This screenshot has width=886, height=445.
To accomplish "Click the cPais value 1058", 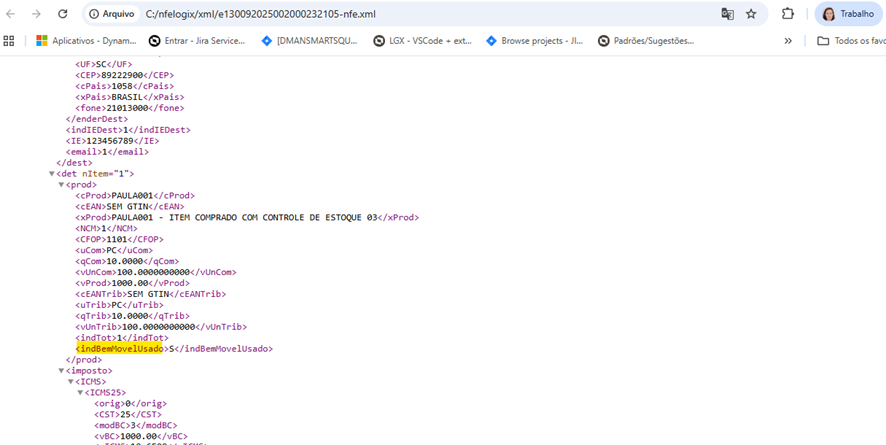I will pyautogui.click(x=122, y=86).
